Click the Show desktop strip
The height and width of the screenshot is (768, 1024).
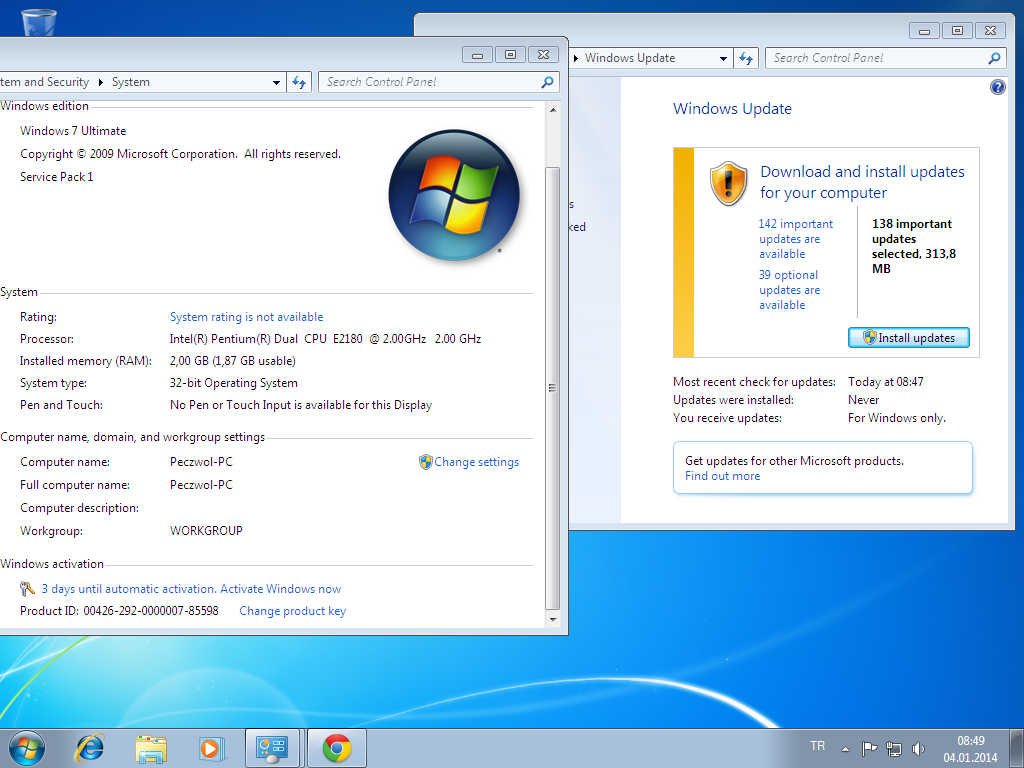click(1017, 748)
